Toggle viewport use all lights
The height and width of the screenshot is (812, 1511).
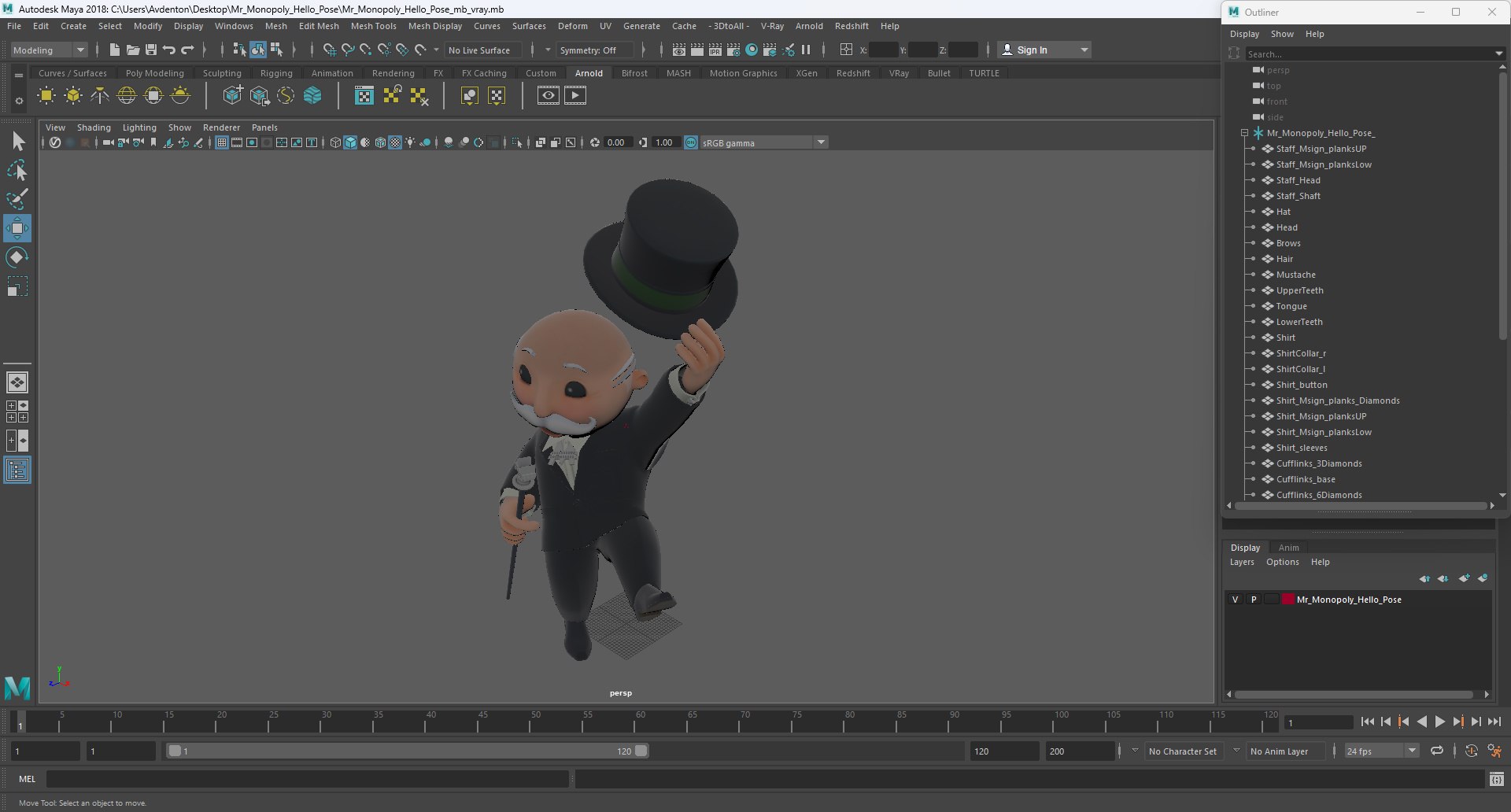[410, 142]
